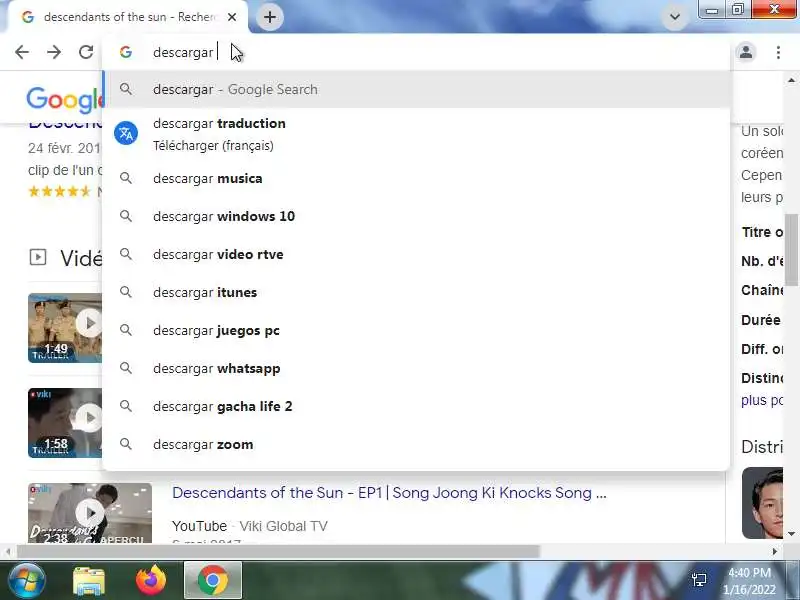
Task: Click the Vidéos section play icon
Action: pos(38,257)
